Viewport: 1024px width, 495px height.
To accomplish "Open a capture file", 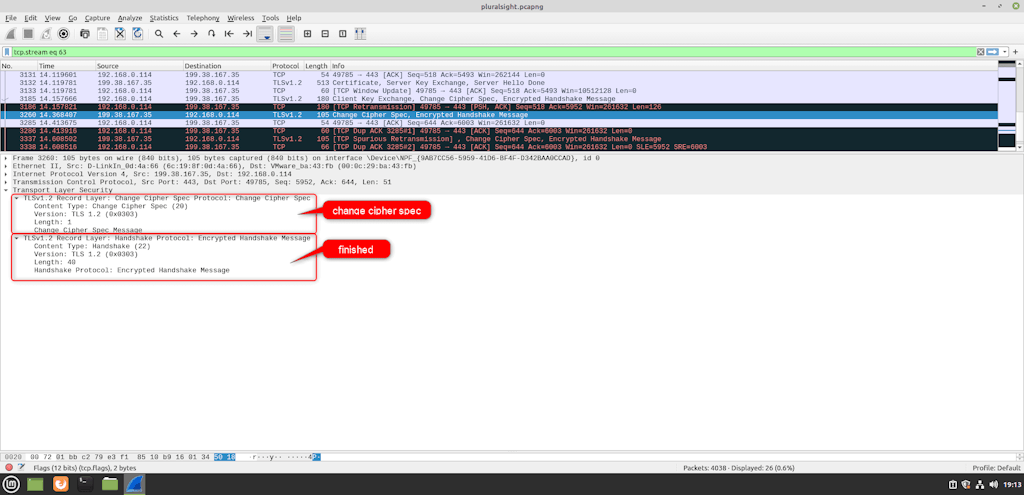I will [x=85, y=33].
